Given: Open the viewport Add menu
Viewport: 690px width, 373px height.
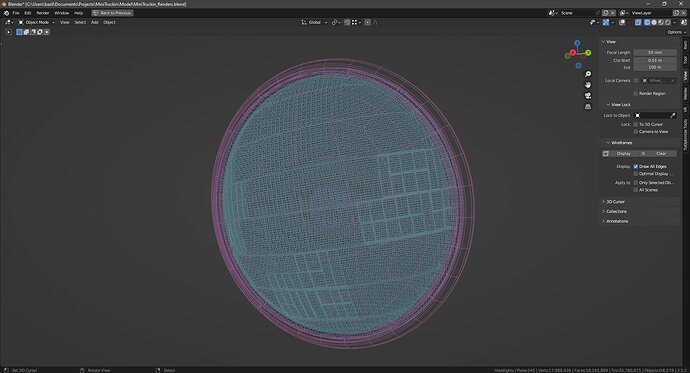Looking at the screenshot, I should click(x=95, y=22).
